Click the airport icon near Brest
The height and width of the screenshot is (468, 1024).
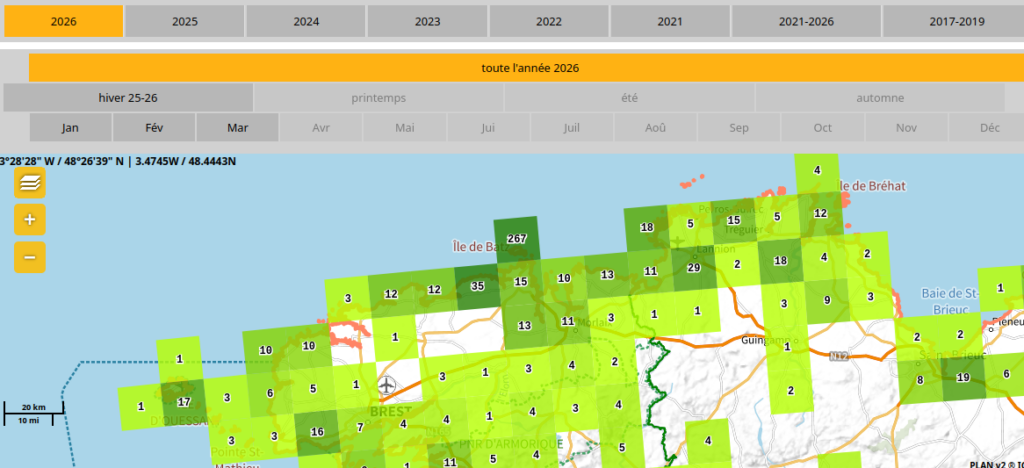click(x=387, y=384)
